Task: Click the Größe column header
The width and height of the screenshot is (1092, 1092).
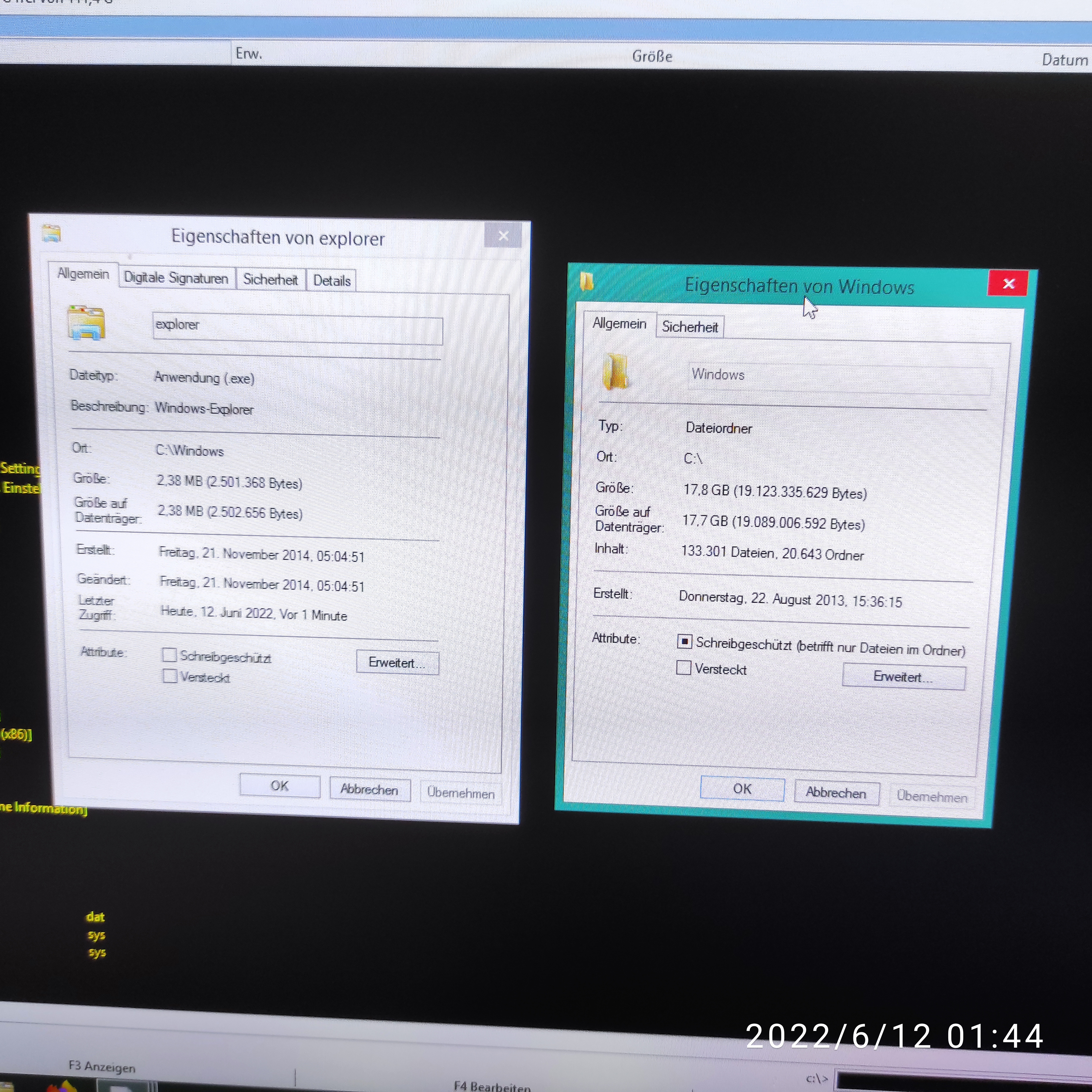Action: [652, 57]
